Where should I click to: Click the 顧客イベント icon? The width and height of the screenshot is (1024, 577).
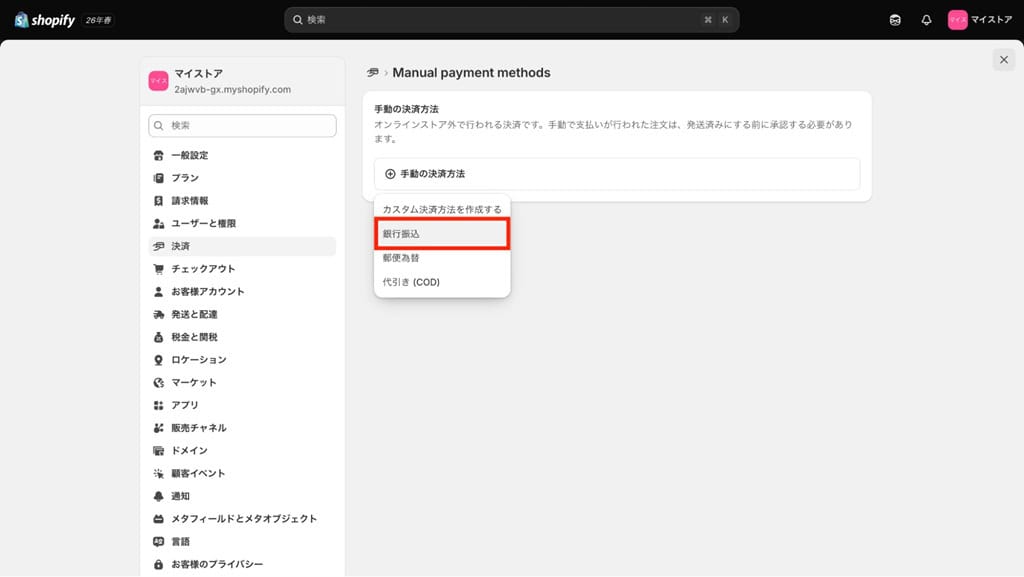coord(158,474)
